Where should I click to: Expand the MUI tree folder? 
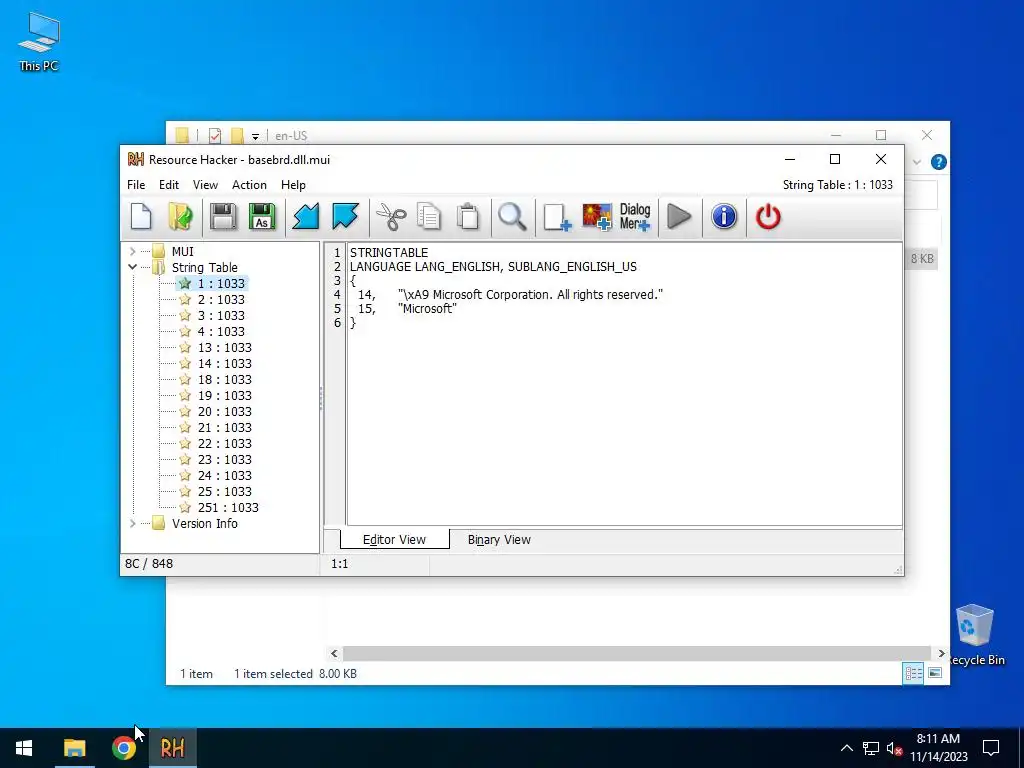point(133,251)
